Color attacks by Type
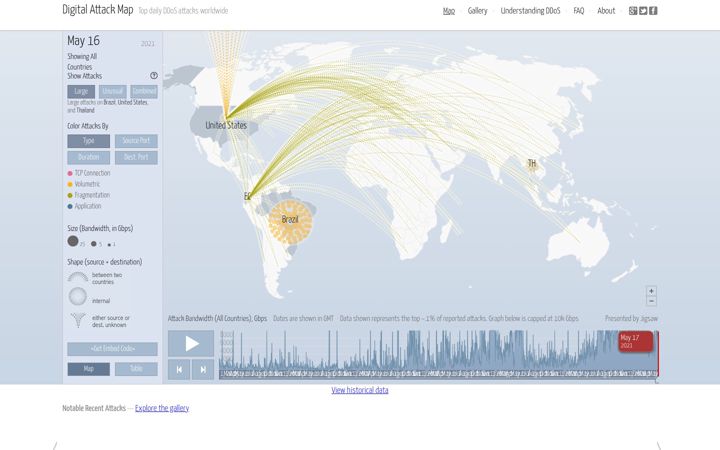Viewport: 720px width, 450px height. point(89,141)
